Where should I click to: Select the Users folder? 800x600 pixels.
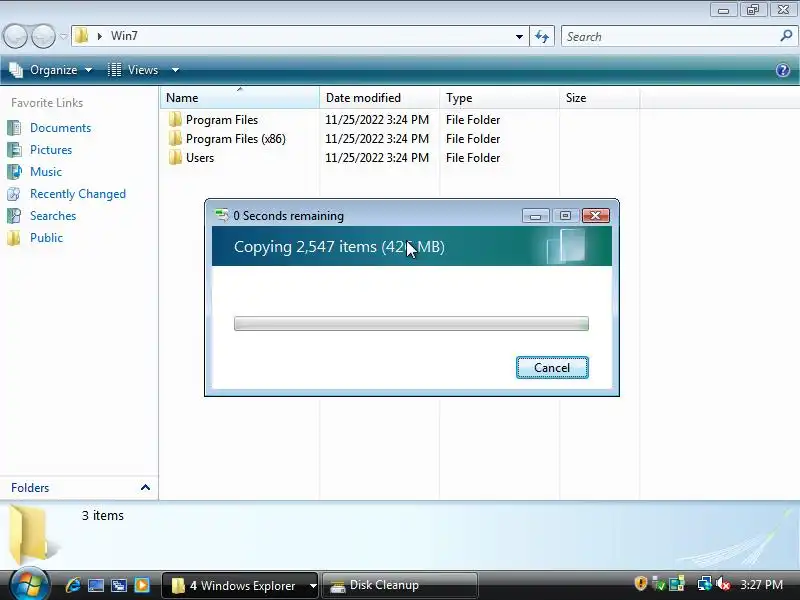pos(200,158)
